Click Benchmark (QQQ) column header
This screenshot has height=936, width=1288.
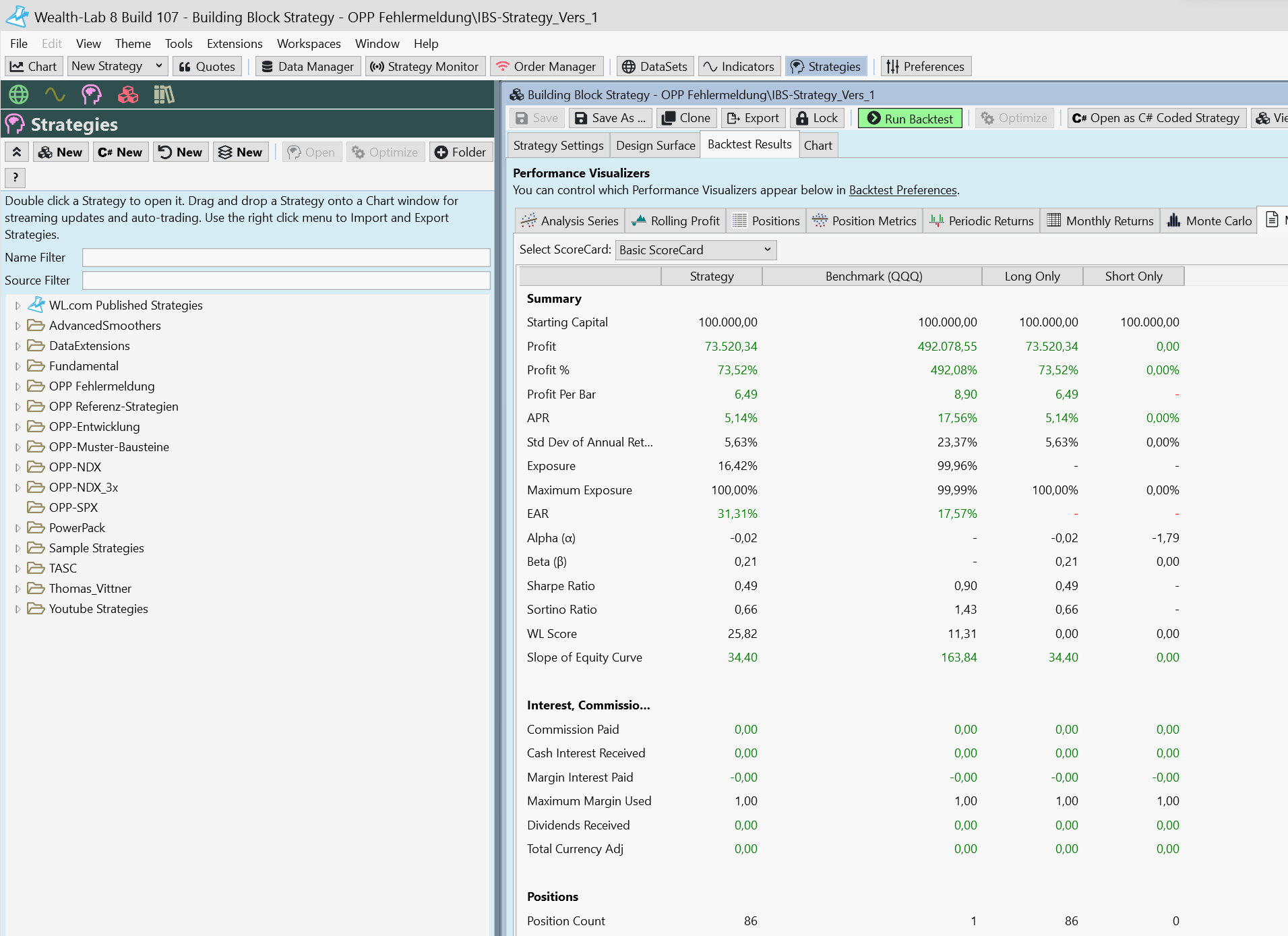873,276
